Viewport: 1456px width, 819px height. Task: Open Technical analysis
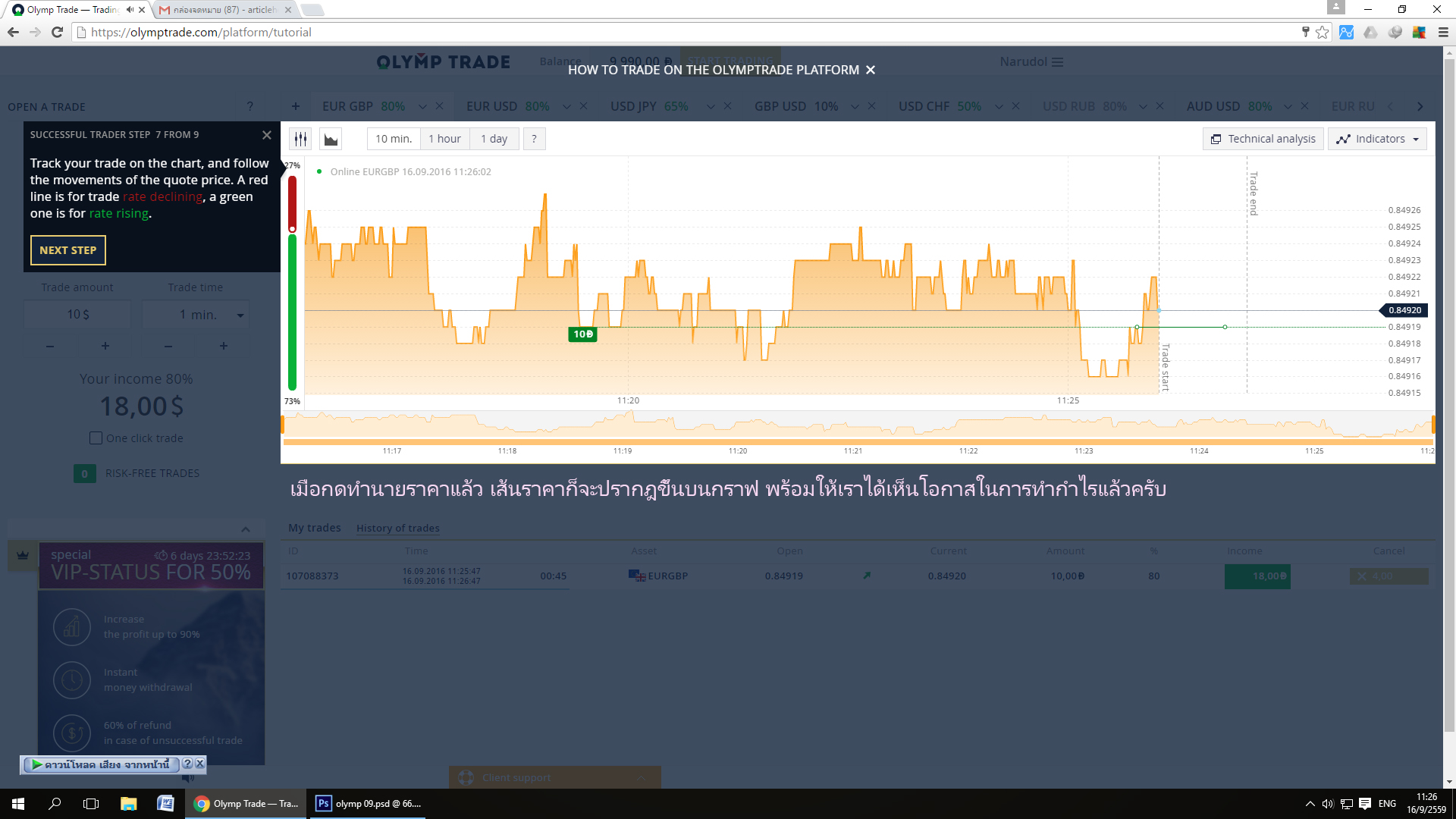pos(1263,139)
